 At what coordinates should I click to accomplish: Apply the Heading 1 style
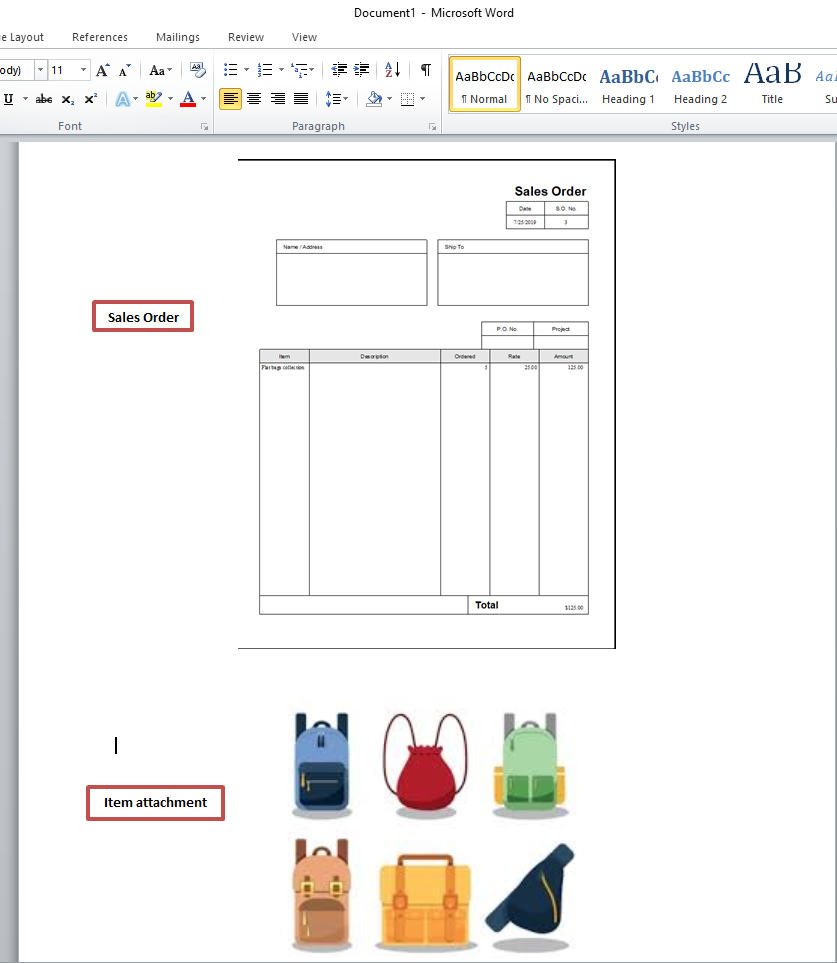click(x=628, y=84)
